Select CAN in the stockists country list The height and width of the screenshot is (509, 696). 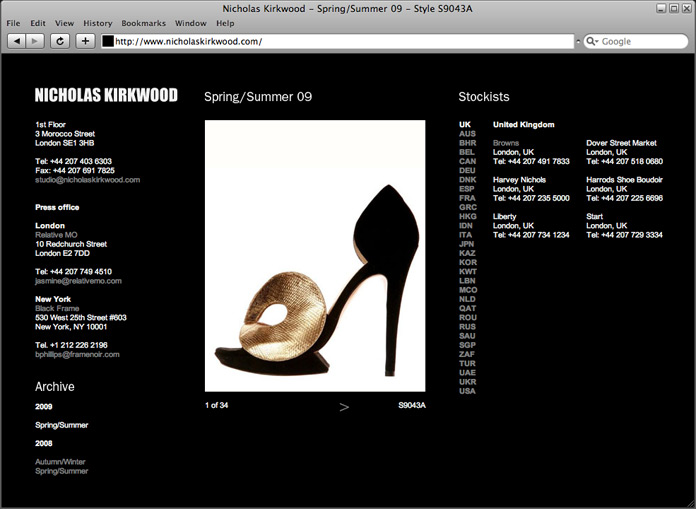[467, 162]
